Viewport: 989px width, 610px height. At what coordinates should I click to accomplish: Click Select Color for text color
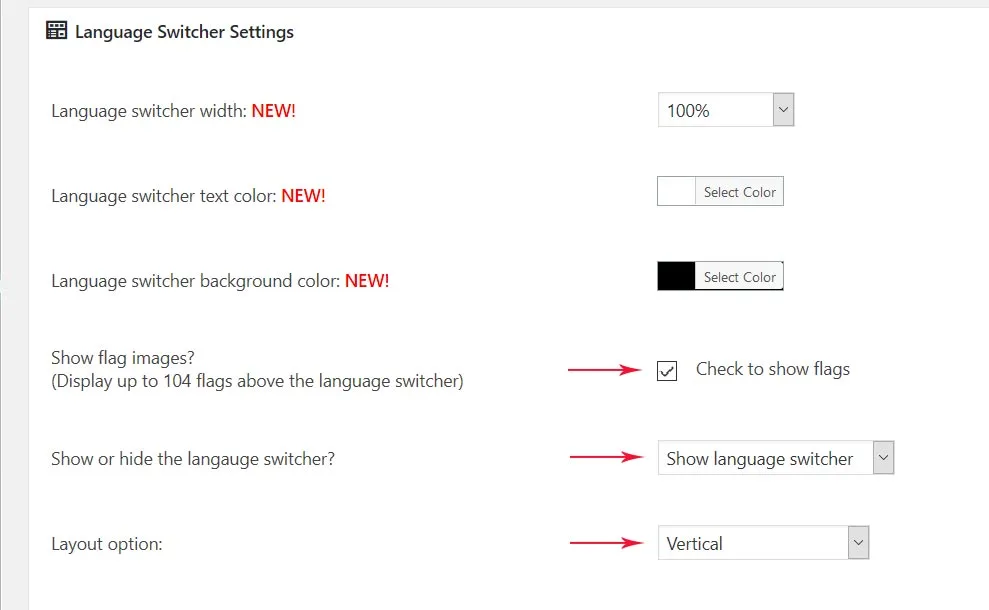(x=739, y=192)
